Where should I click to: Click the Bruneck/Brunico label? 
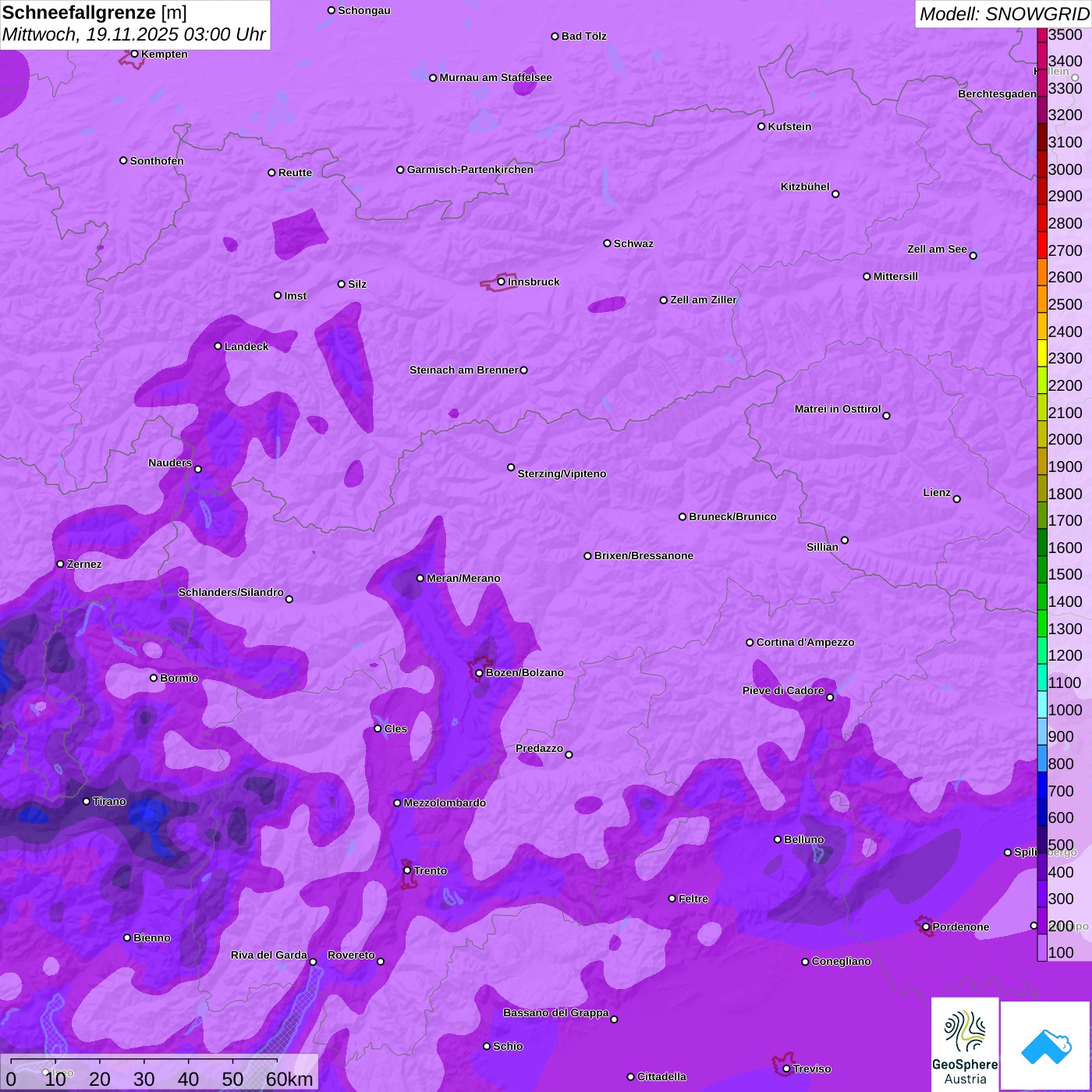point(732,516)
